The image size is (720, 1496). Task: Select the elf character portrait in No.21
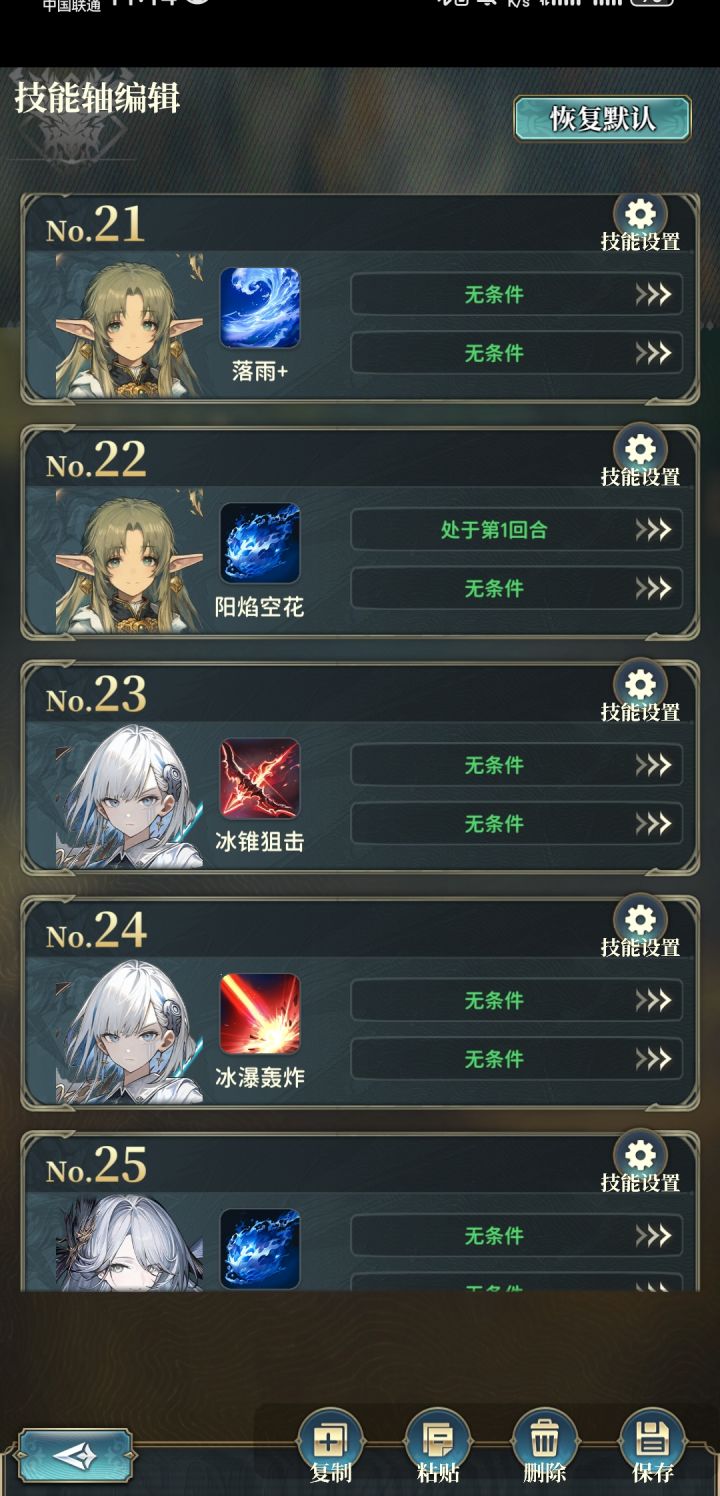[129, 325]
